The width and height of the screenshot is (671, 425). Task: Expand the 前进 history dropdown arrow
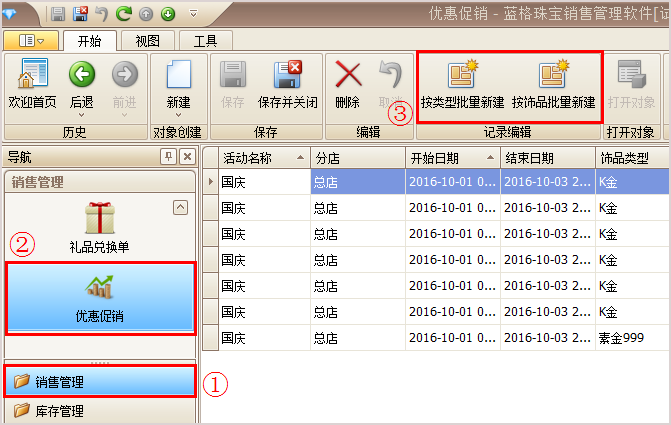coord(125,115)
